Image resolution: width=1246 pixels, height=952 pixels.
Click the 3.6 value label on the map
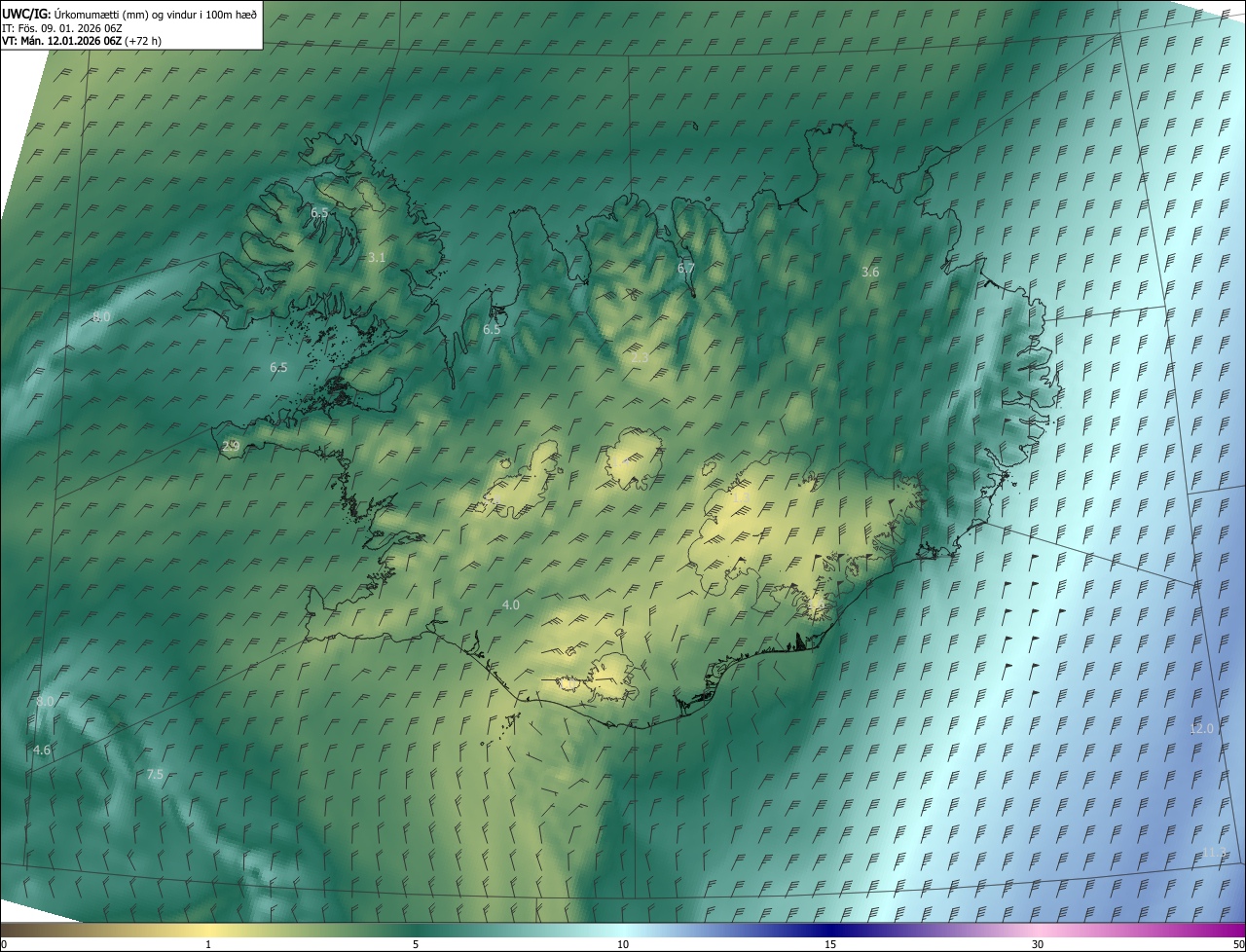870,272
